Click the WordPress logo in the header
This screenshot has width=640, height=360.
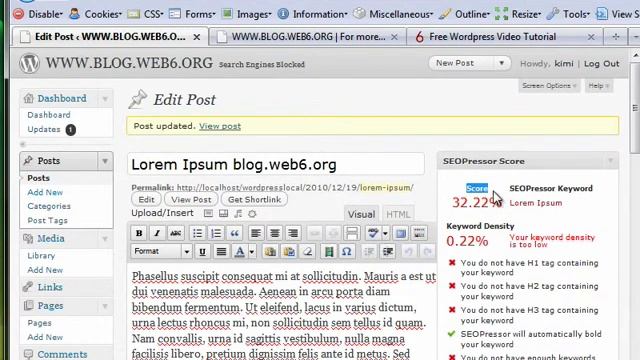click(x=29, y=64)
